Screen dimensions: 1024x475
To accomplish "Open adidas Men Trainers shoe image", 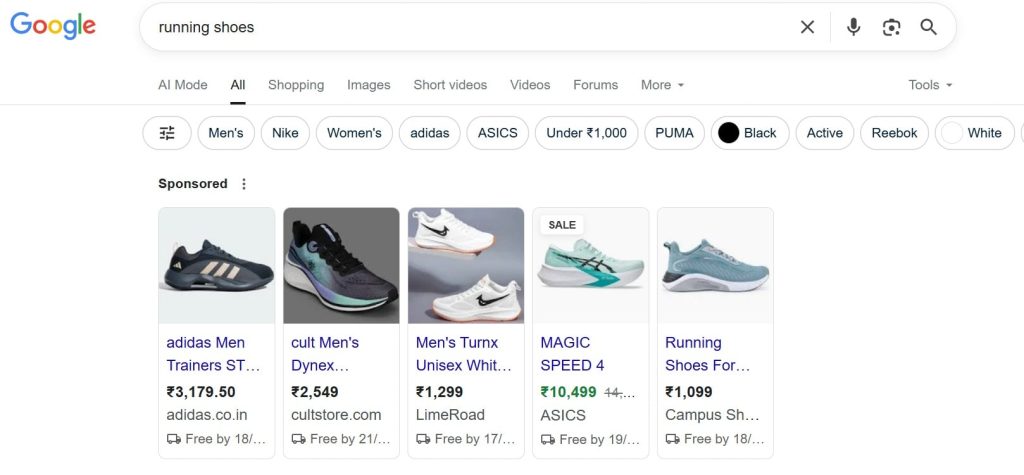I will point(217,265).
